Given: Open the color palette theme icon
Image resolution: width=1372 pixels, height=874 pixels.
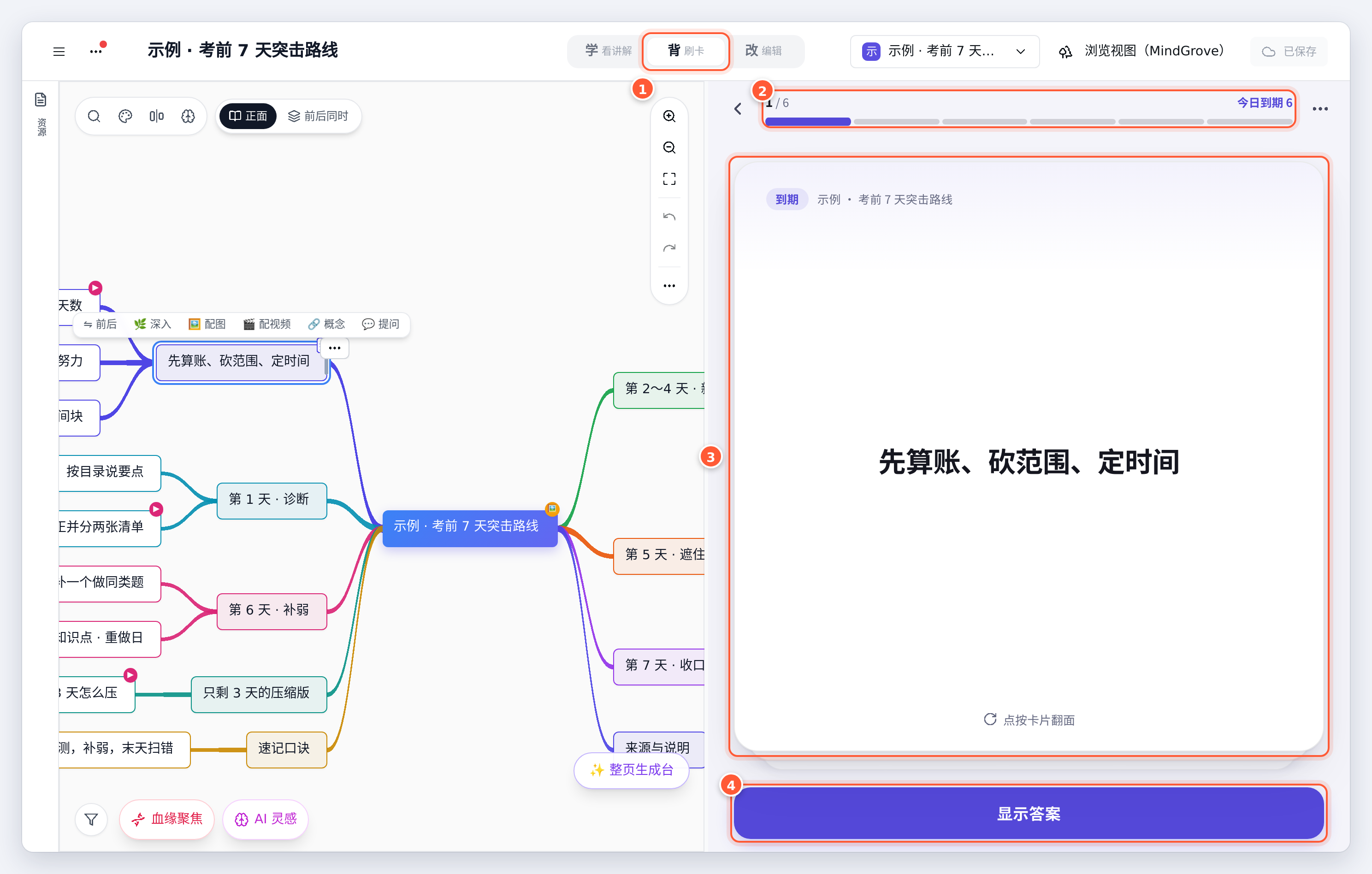Looking at the screenshot, I should pyautogui.click(x=125, y=116).
